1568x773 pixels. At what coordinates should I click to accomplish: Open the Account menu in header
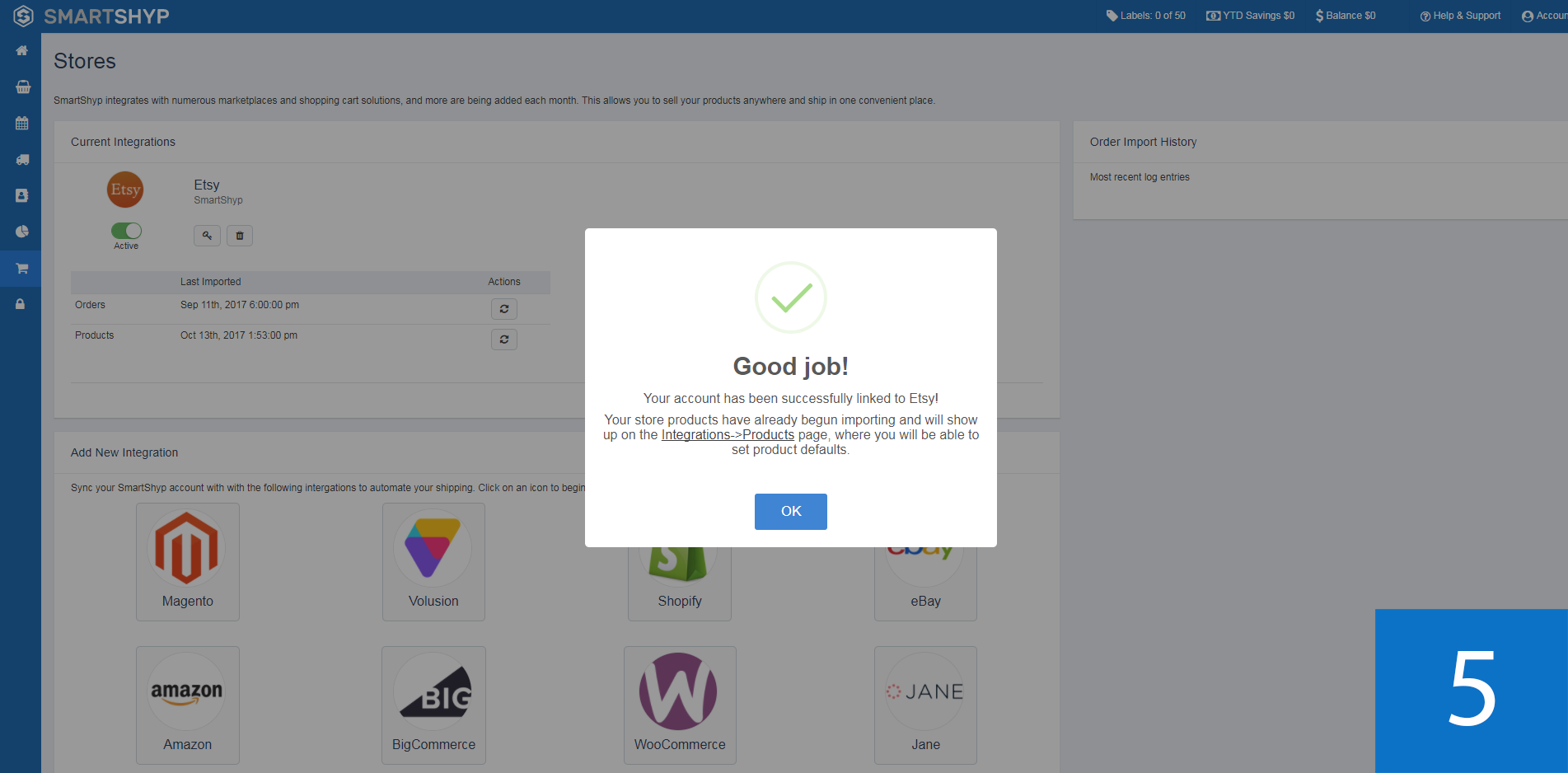(1544, 16)
